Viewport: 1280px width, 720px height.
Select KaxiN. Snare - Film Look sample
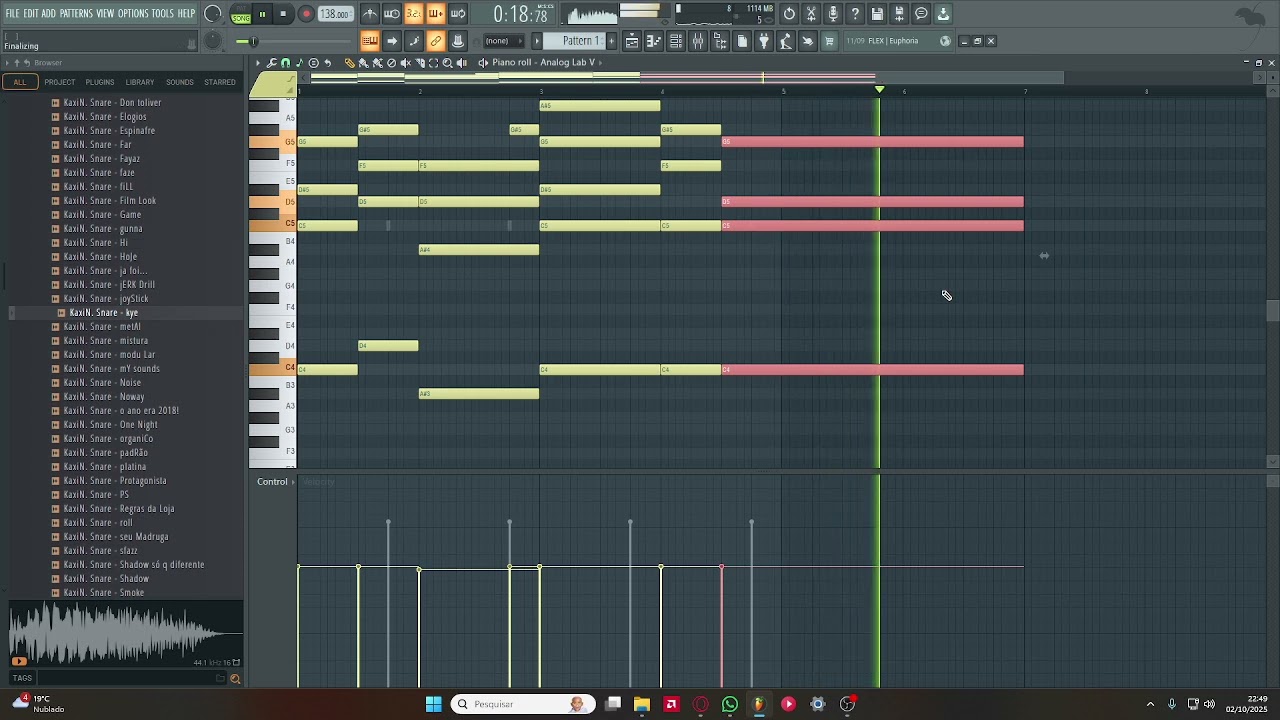pyautogui.click(x=110, y=201)
